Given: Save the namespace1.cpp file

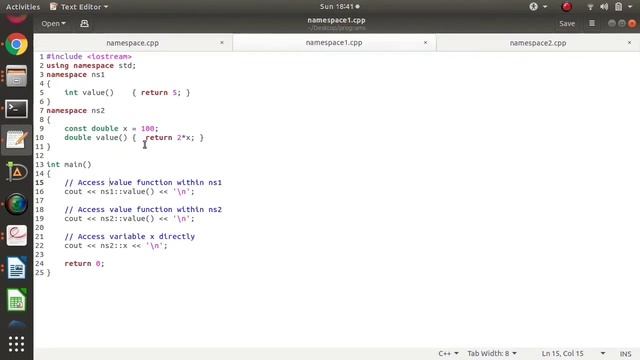Looking at the screenshot, I should point(567,24).
